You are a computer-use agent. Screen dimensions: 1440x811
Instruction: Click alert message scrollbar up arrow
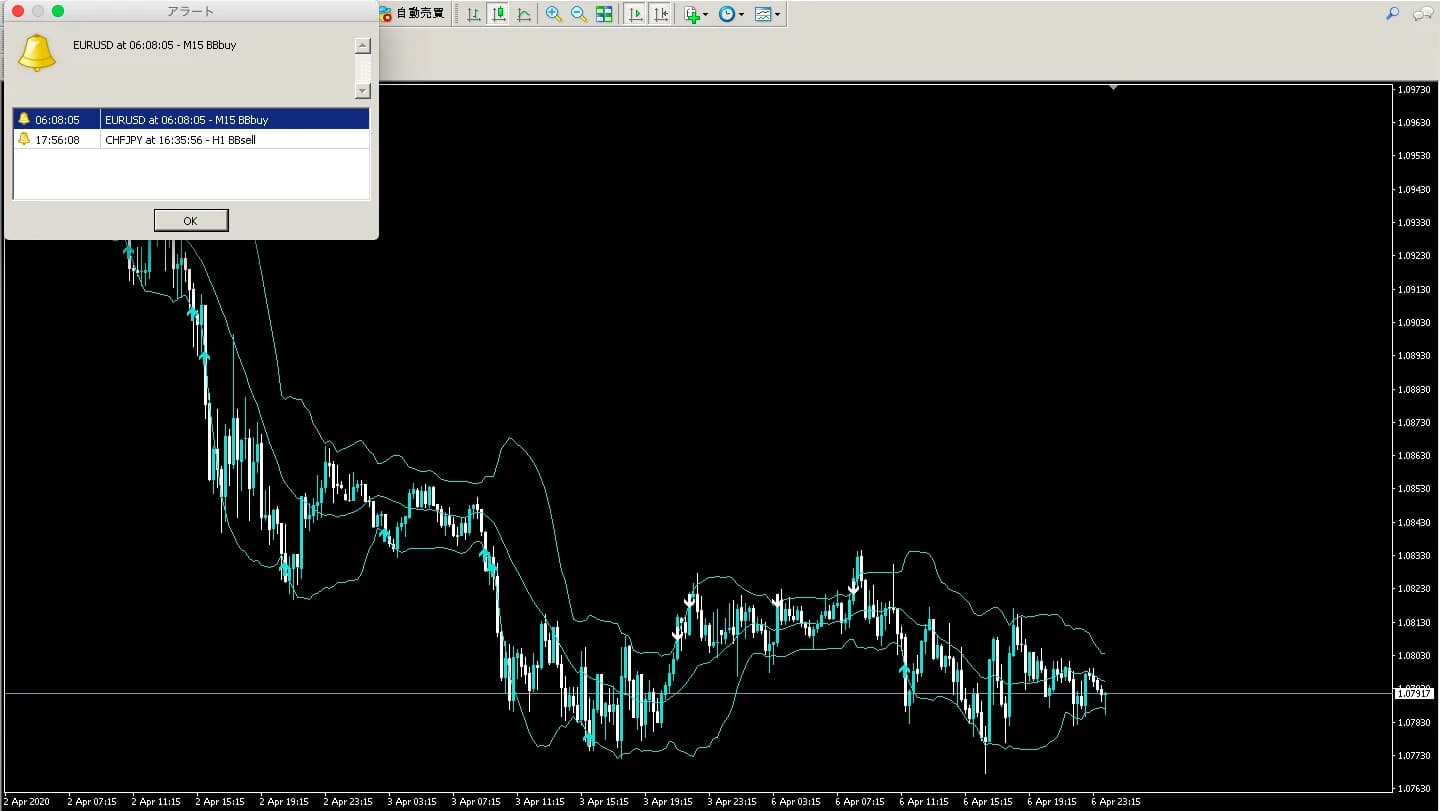tap(363, 46)
